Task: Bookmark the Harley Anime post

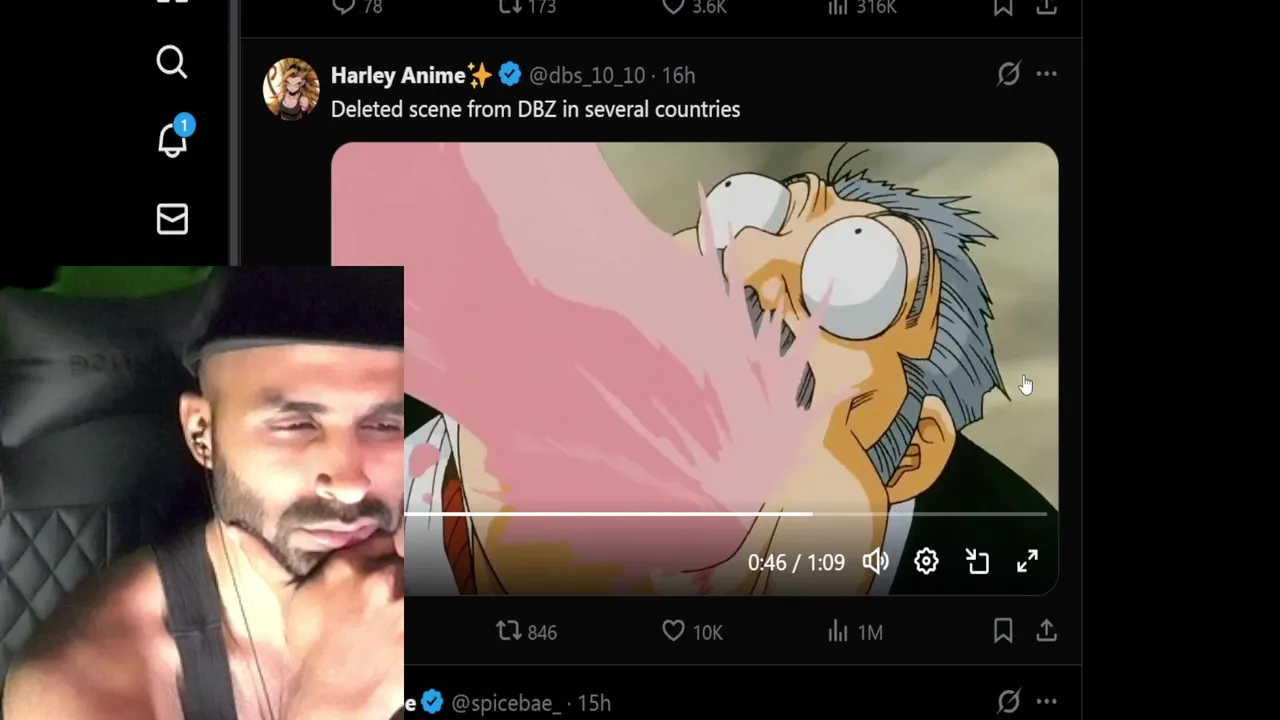Action: point(1003,631)
